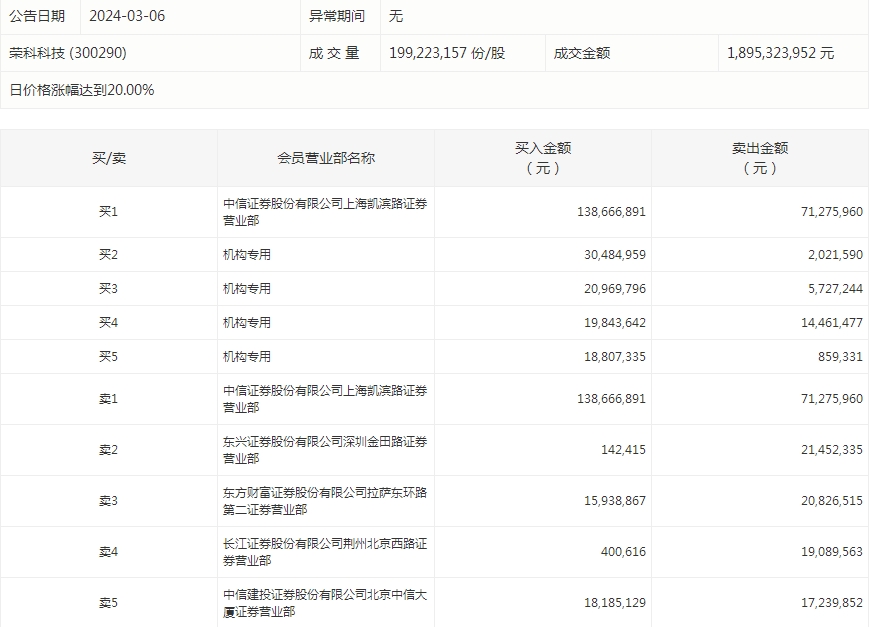Click the 买入金额 (元) column header
The image size is (870, 627).
coord(543,158)
